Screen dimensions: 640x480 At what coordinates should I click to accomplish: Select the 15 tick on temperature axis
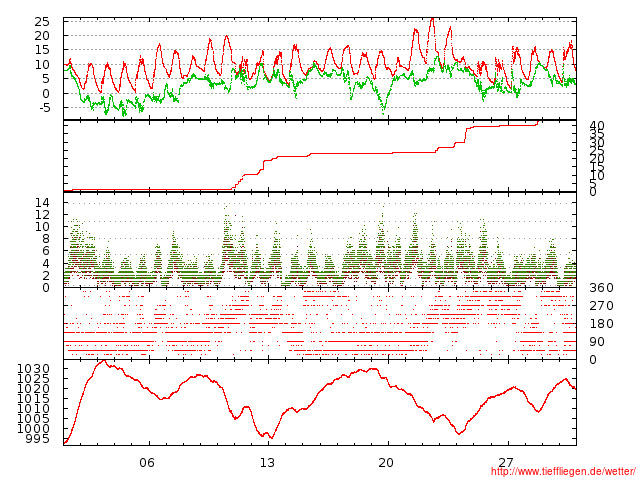pyautogui.click(x=42, y=50)
